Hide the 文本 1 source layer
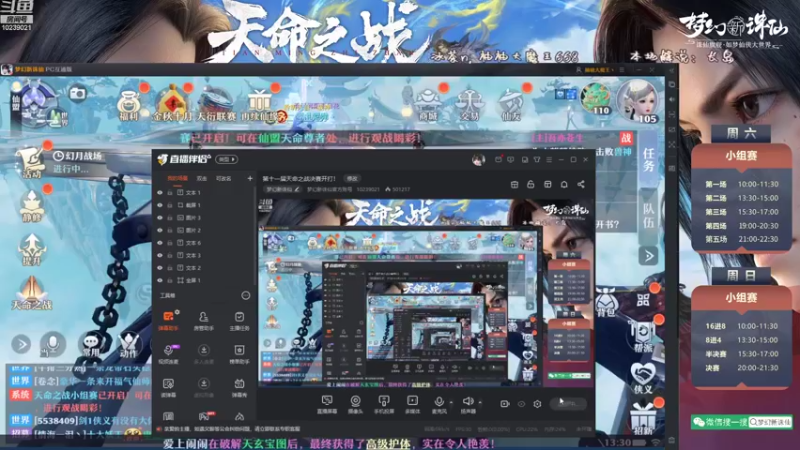800x450 pixels. (160, 193)
